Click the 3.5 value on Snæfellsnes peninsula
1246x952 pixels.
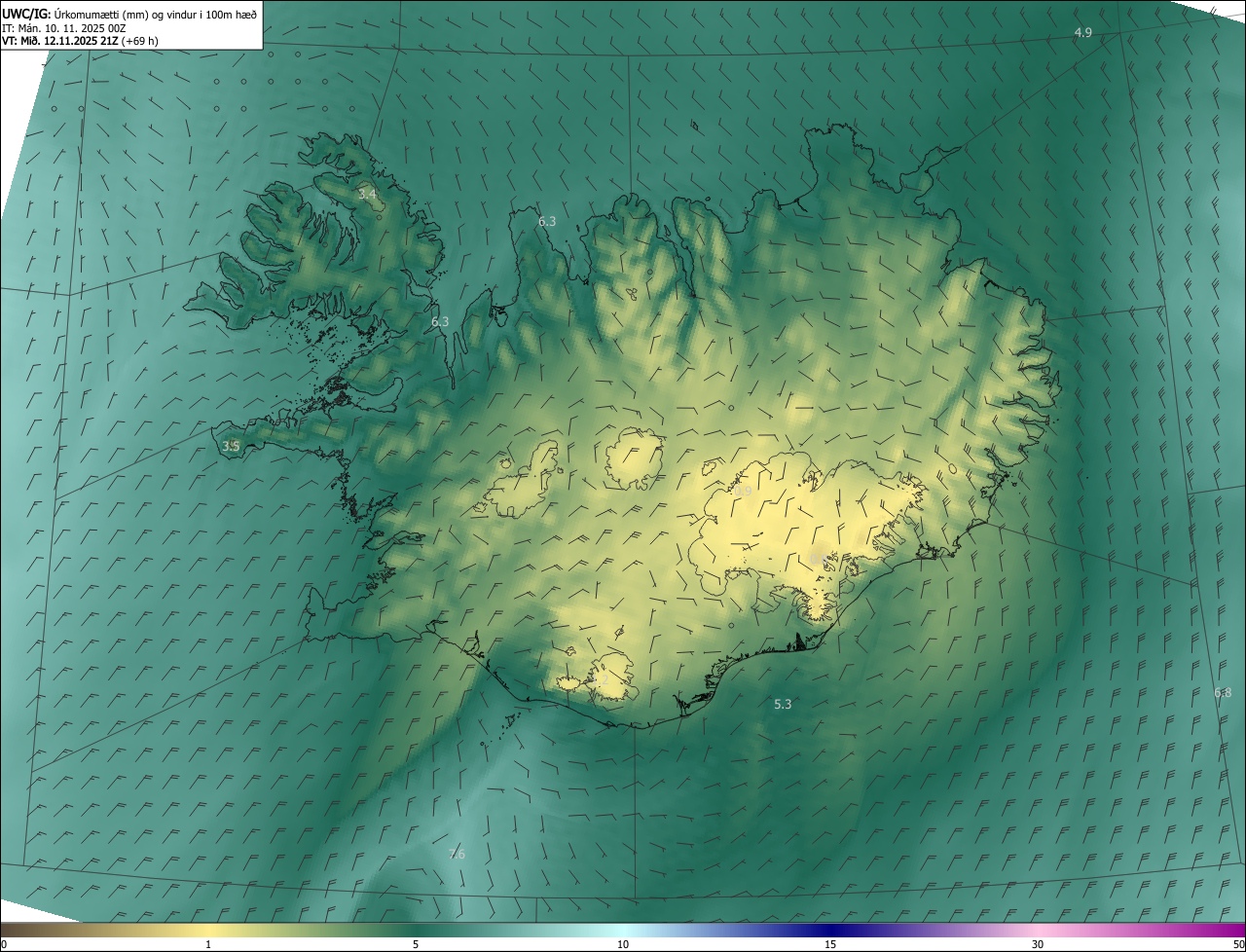pos(231,446)
